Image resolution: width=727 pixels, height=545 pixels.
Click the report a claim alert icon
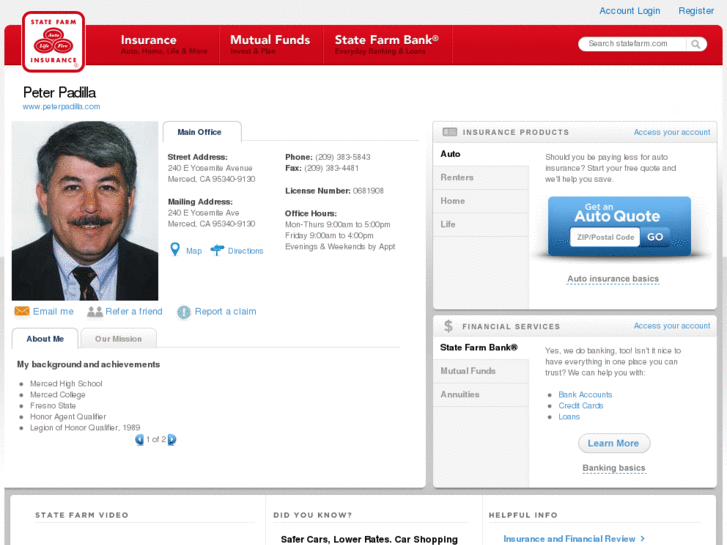point(184,312)
